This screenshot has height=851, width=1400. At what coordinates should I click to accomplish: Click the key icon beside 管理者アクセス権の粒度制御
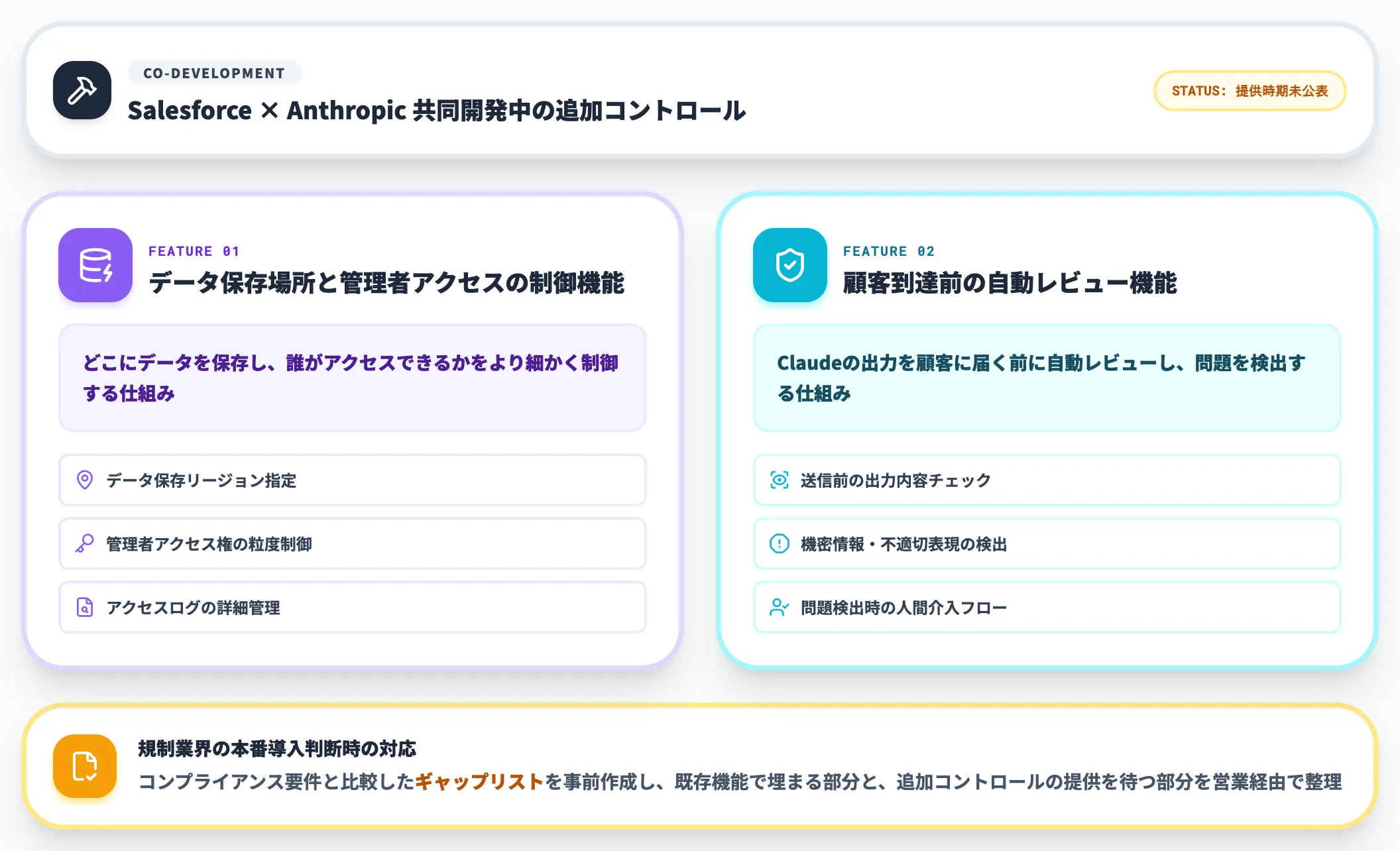tap(85, 543)
